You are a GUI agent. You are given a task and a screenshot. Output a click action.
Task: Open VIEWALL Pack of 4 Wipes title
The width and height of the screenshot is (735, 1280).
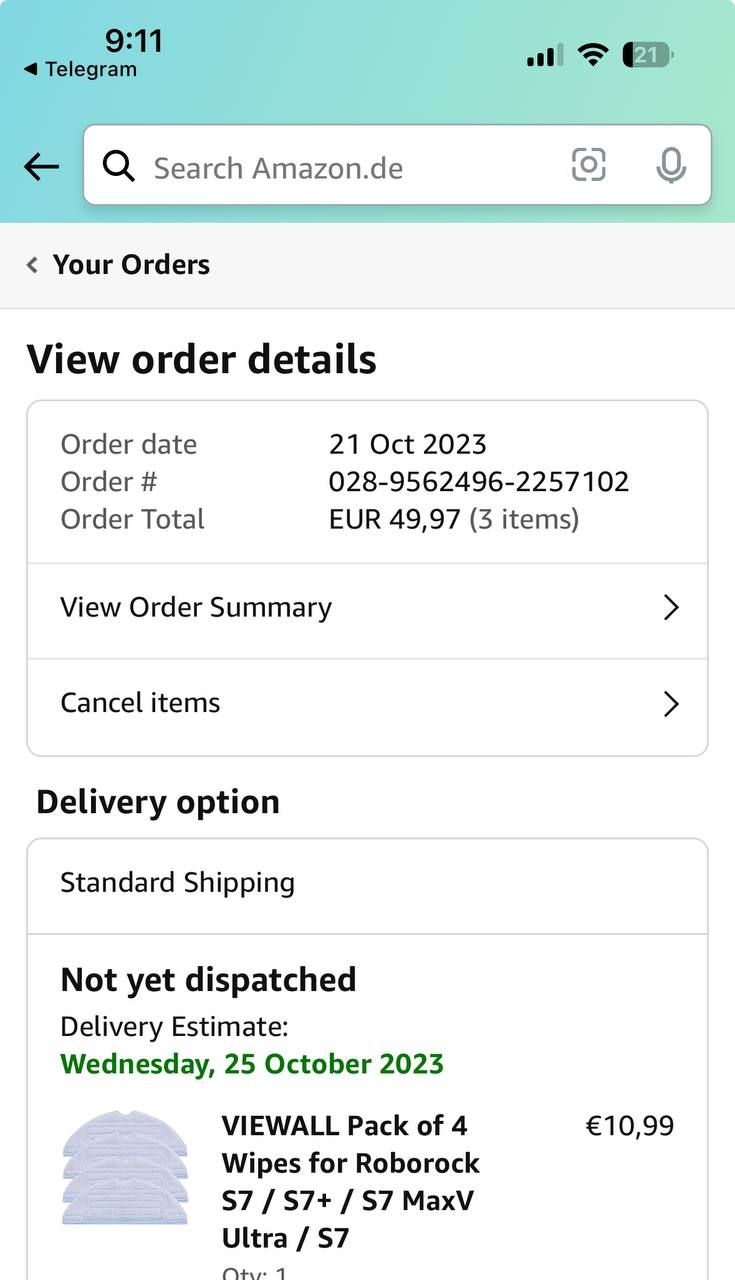(x=350, y=1182)
